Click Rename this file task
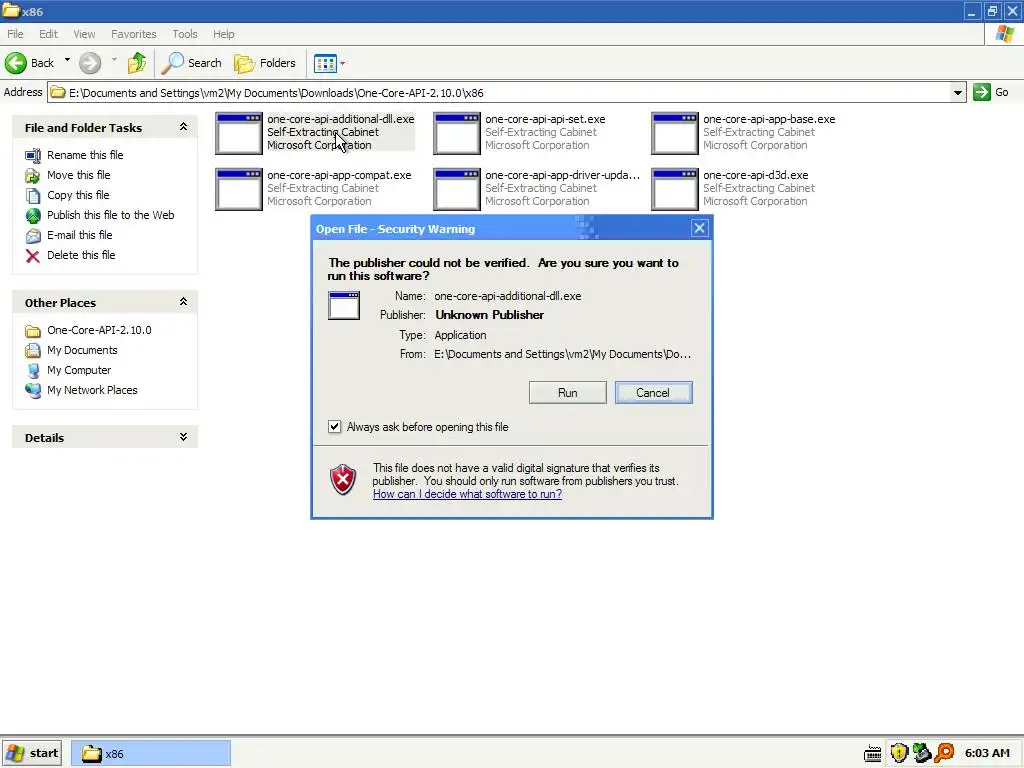Image resolution: width=1024 pixels, height=768 pixels. pyautogui.click(x=85, y=155)
